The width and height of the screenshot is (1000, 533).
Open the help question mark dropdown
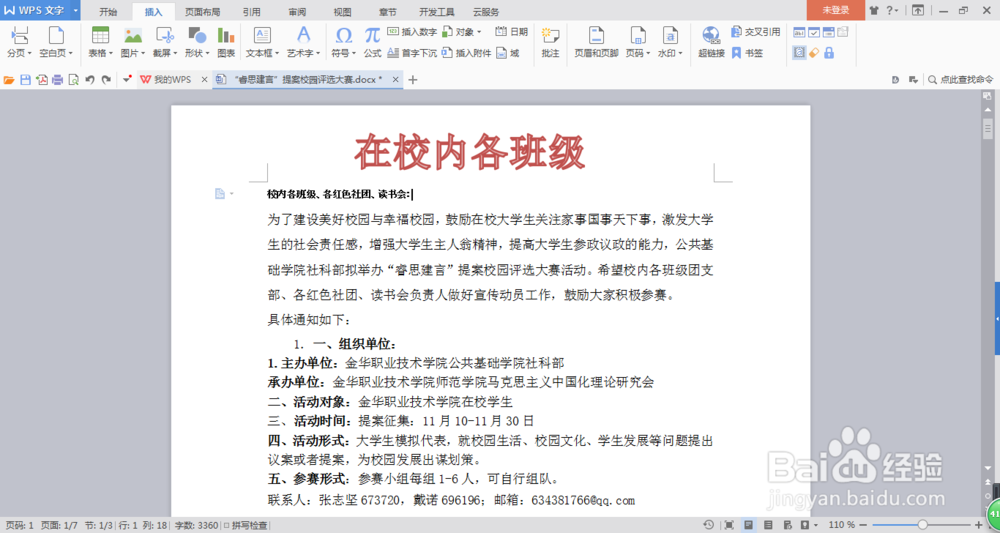click(x=893, y=10)
